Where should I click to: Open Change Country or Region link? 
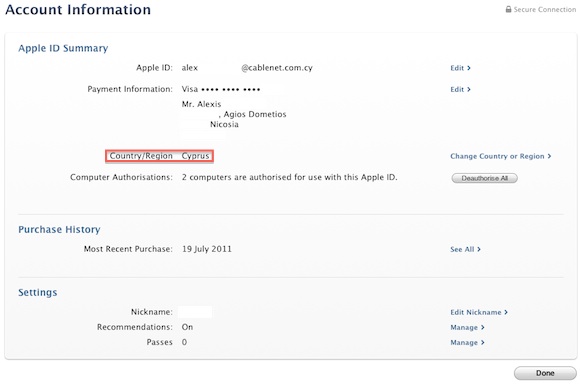pyautogui.click(x=500, y=156)
